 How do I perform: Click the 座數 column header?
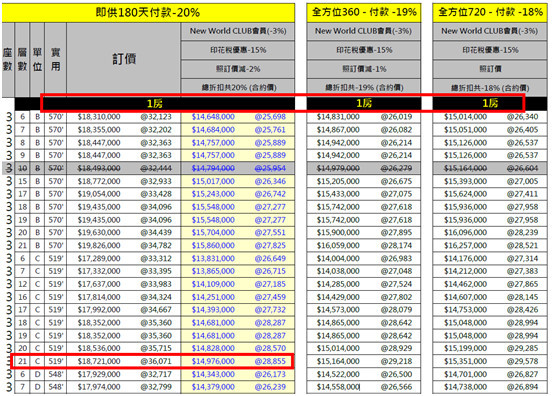[x=8, y=59]
